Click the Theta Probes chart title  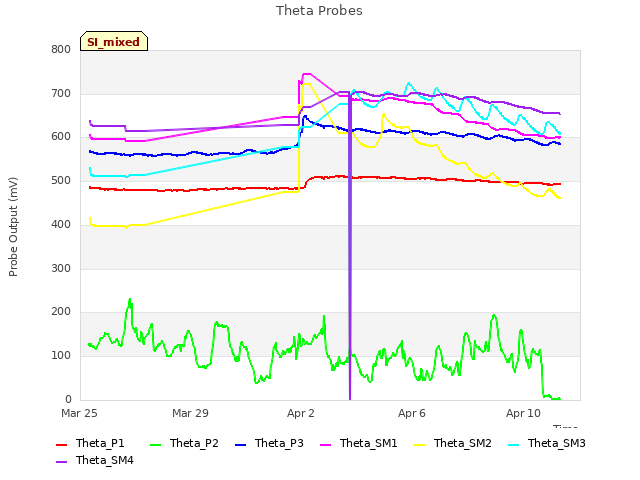tap(319, 11)
